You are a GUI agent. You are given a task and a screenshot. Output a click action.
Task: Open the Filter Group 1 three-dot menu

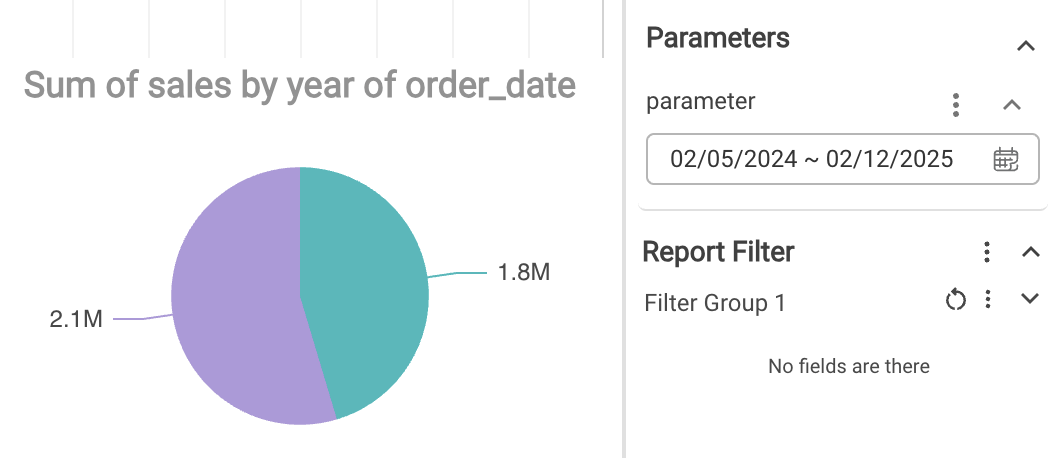pos(988,300)
